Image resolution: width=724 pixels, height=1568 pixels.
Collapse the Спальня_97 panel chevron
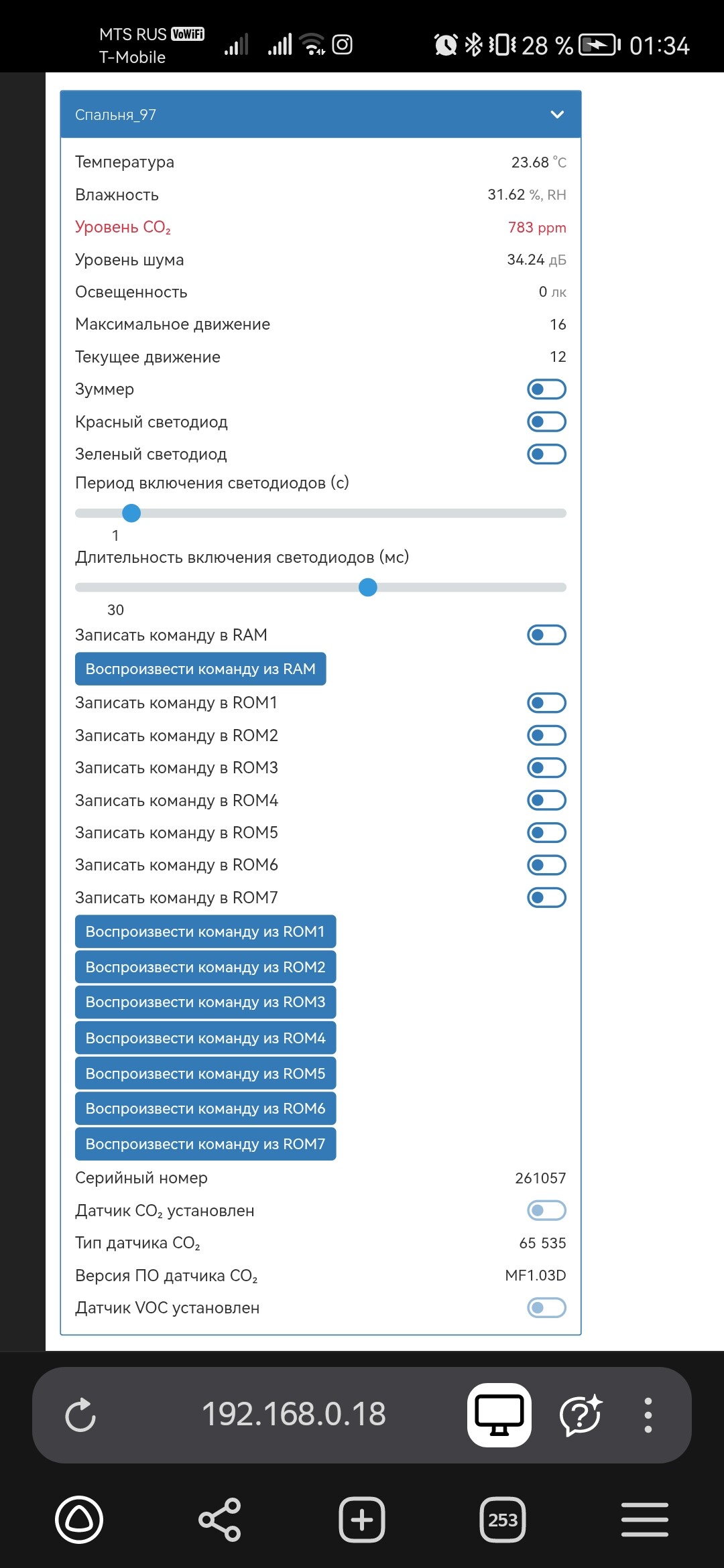point(557,115)
